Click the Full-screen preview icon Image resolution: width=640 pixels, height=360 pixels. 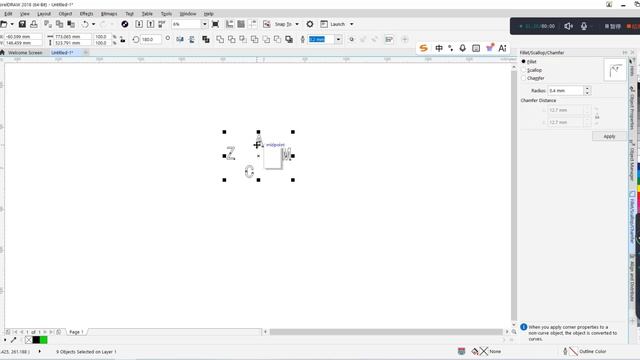tap(216, 24)
